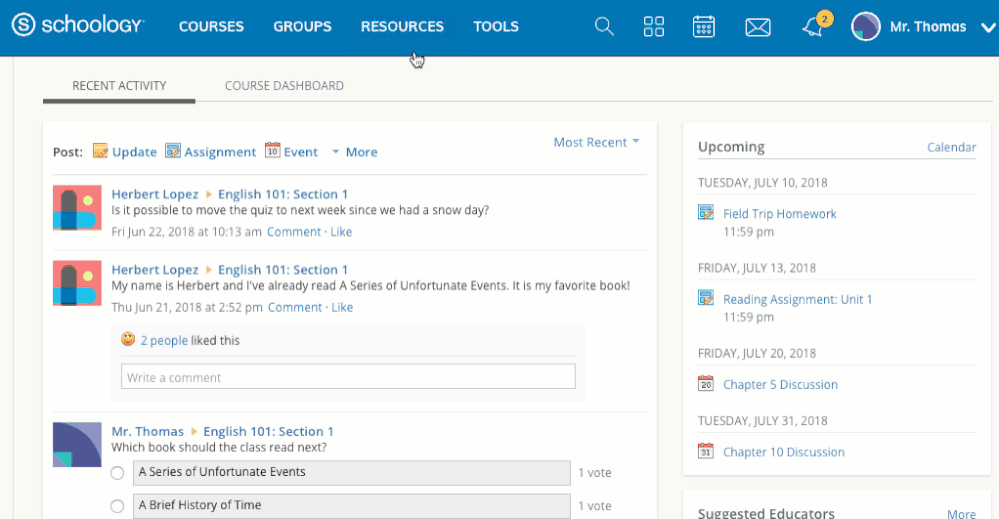
Task: Click Mr. Thomas profile avatar in header
Action: pos(865,27)
